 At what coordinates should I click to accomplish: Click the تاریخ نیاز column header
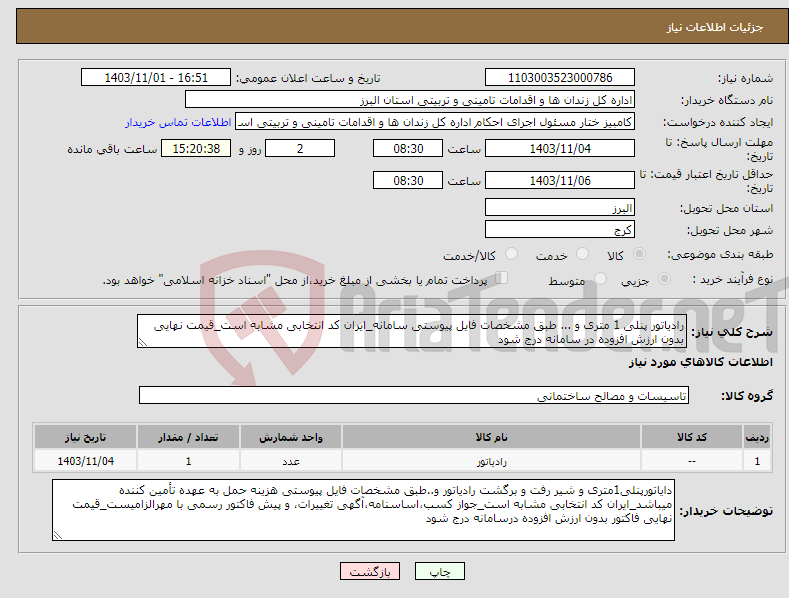86,437
